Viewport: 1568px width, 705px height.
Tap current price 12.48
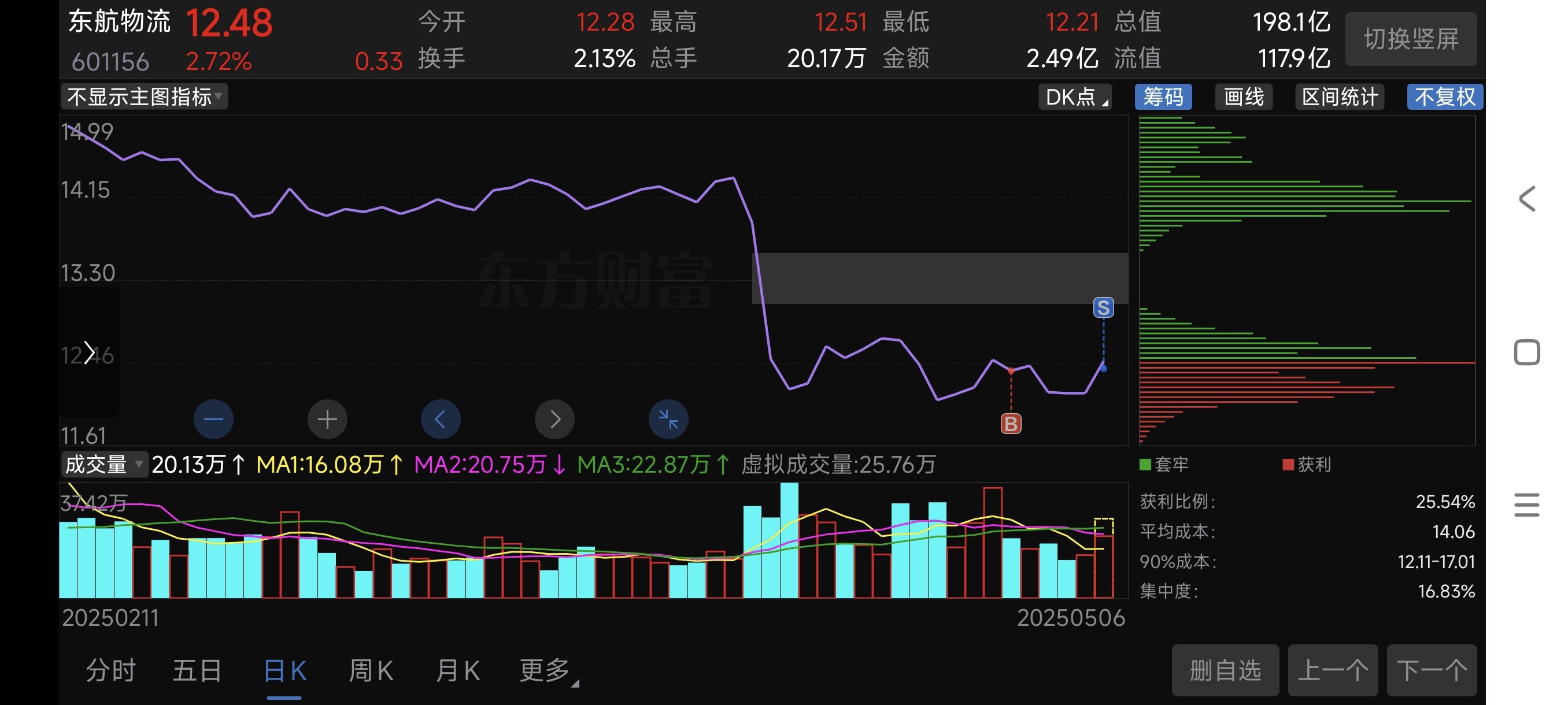(x=229, y=23)
